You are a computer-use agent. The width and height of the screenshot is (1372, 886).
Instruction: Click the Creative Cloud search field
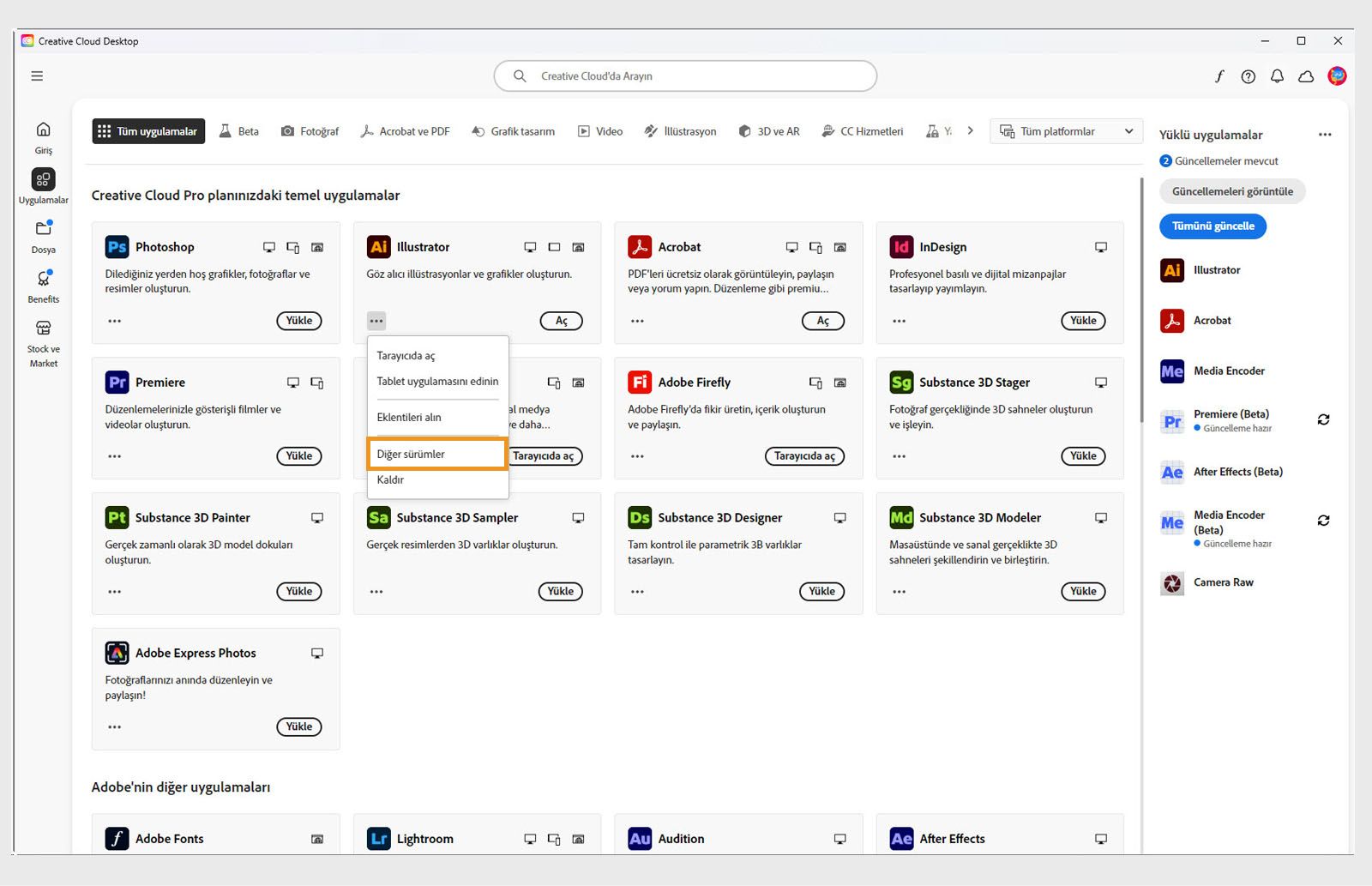686,76
